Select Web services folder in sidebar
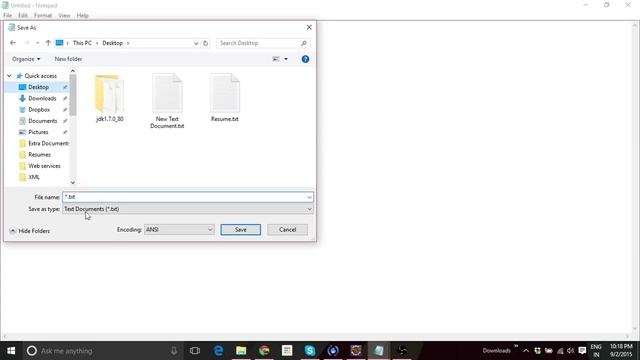 click(44, 166)
